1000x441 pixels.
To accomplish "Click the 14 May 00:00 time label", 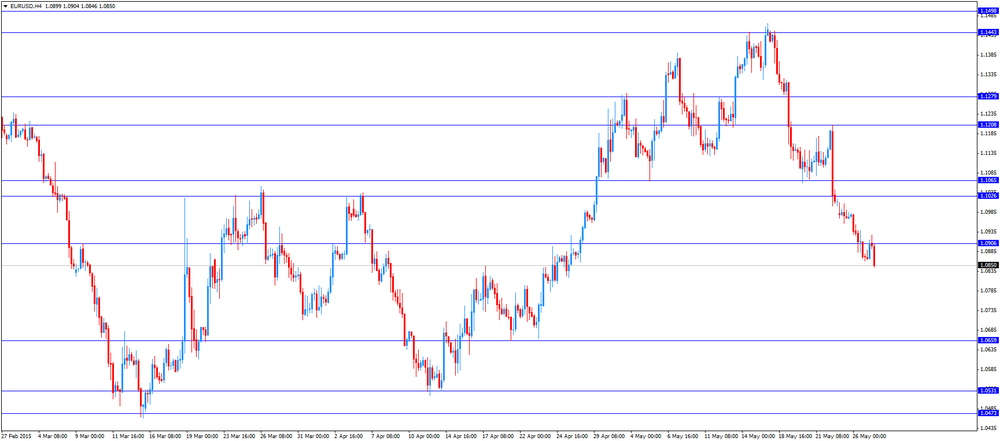I will tap(758, 437).
